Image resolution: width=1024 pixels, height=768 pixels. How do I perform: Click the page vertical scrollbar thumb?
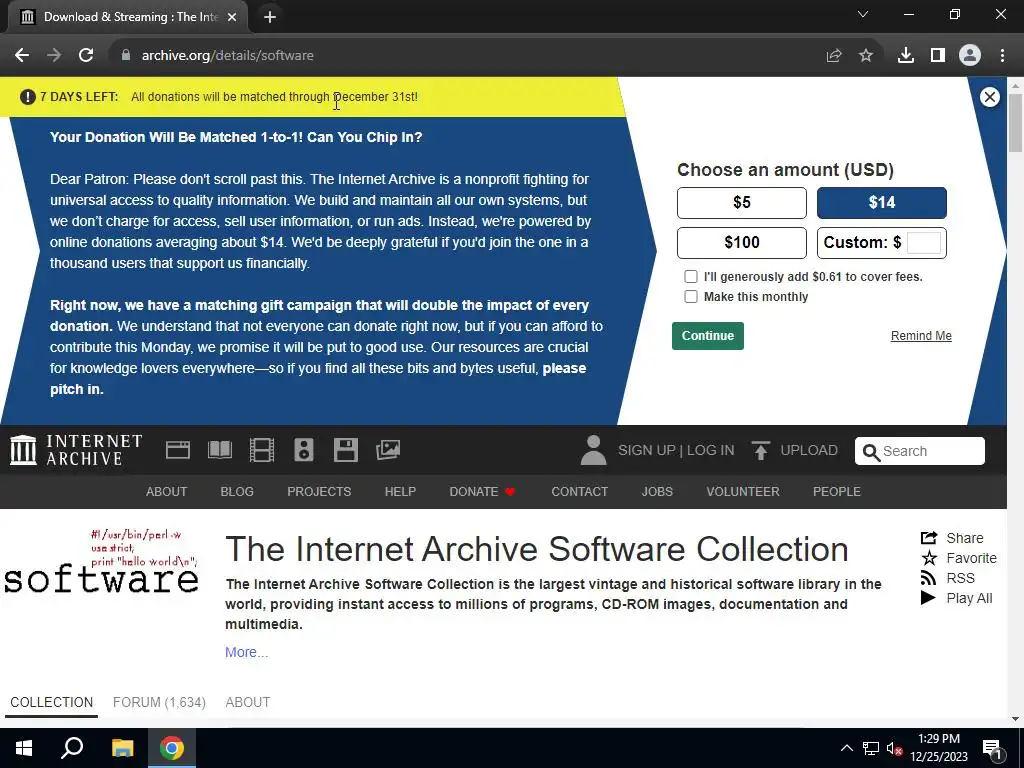click(1015, 123)
